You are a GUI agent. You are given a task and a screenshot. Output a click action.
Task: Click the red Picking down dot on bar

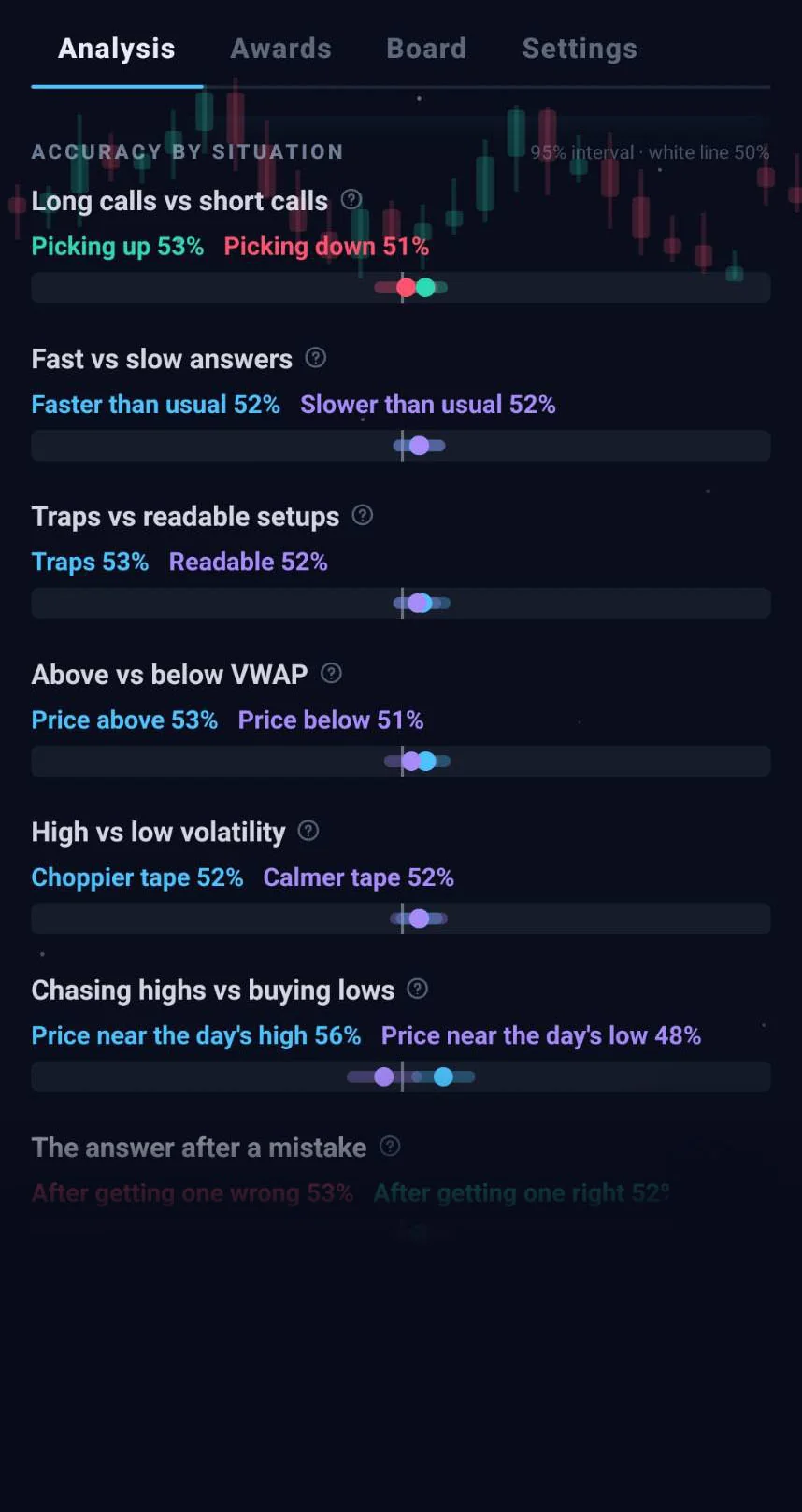406,287
